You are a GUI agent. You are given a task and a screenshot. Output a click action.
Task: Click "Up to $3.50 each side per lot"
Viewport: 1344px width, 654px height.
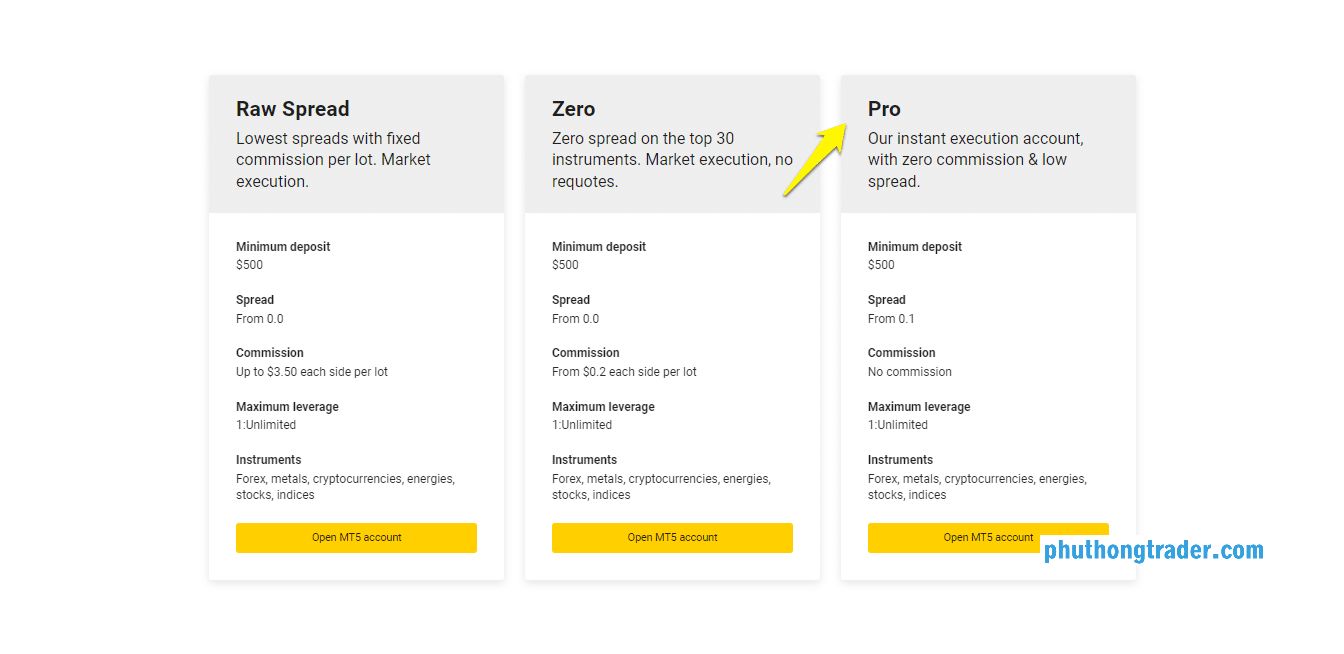point(312,372)
